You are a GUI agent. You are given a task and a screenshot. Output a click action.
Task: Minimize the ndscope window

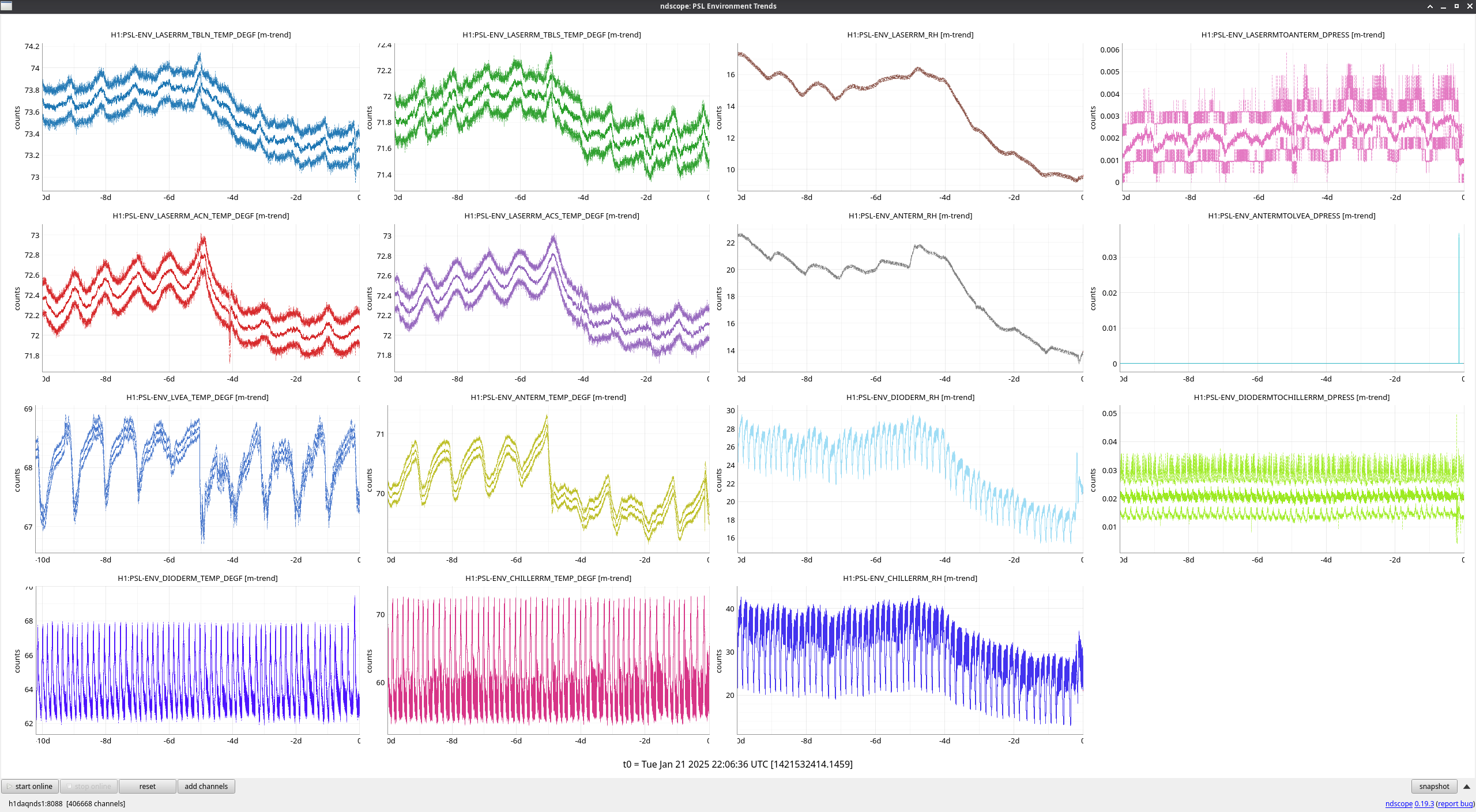point(1443,6)
